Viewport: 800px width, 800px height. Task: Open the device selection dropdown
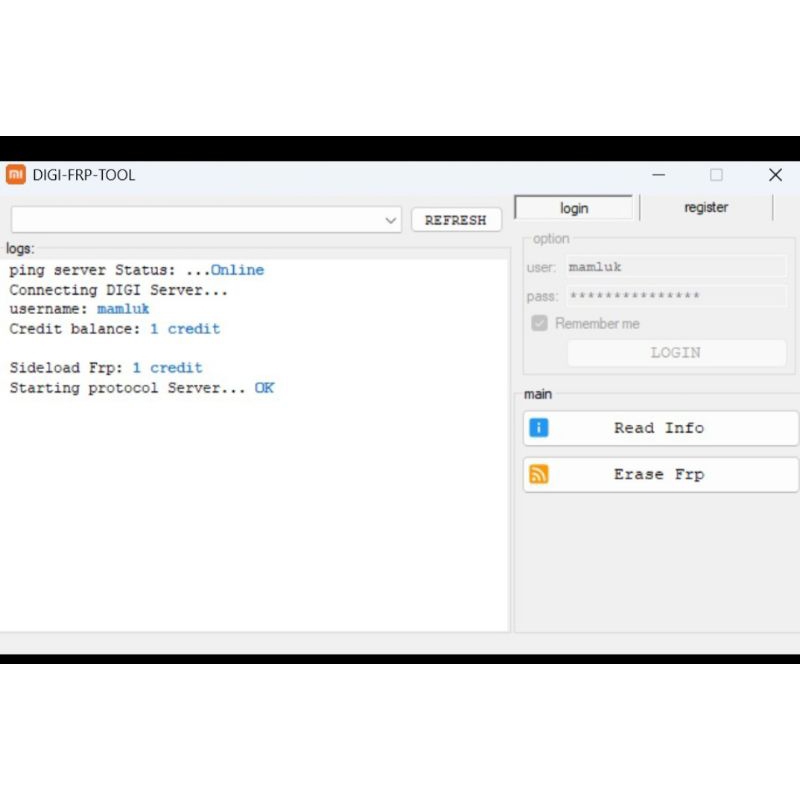(206, 220)
